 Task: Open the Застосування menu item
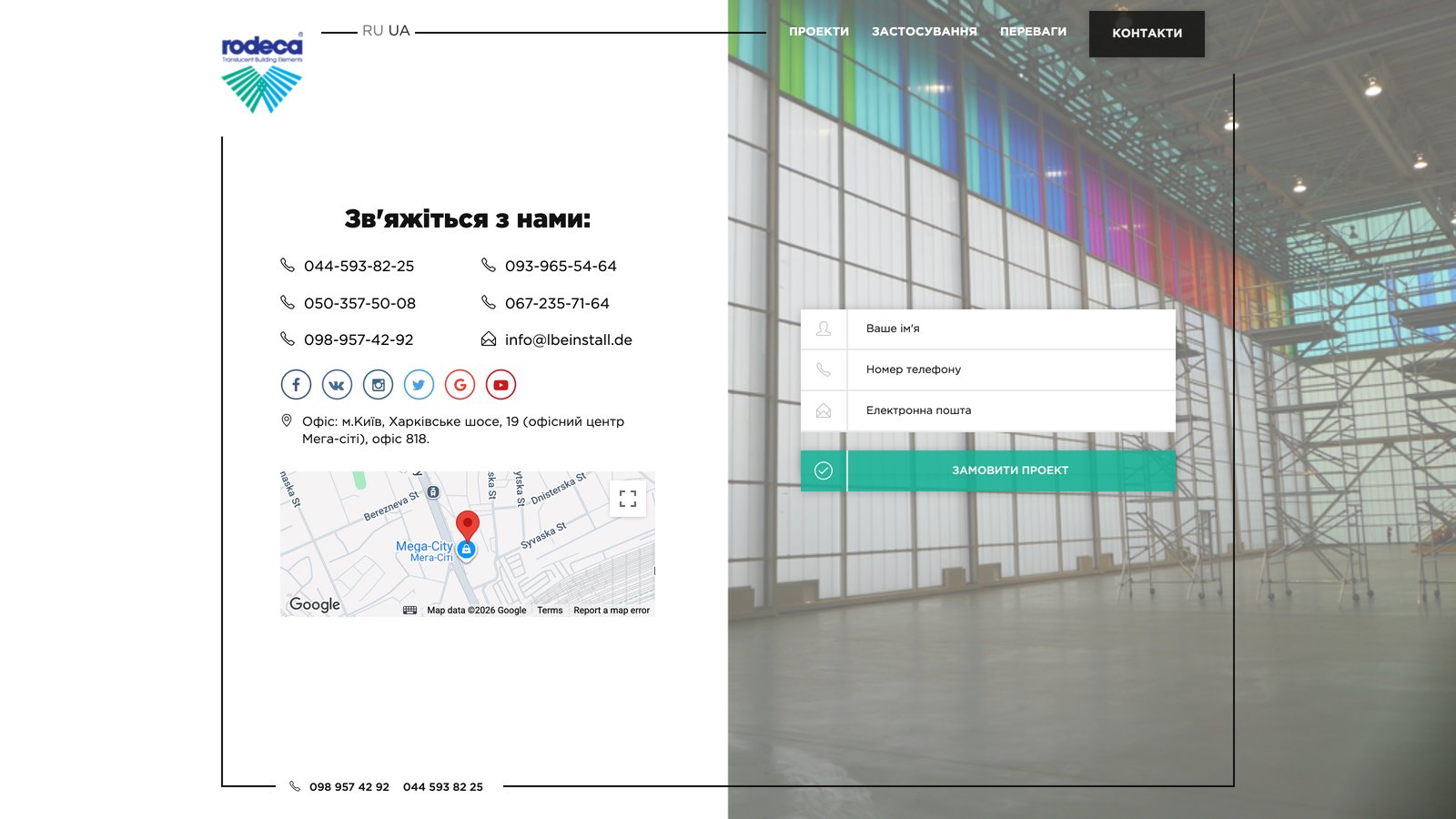(925, 32)
